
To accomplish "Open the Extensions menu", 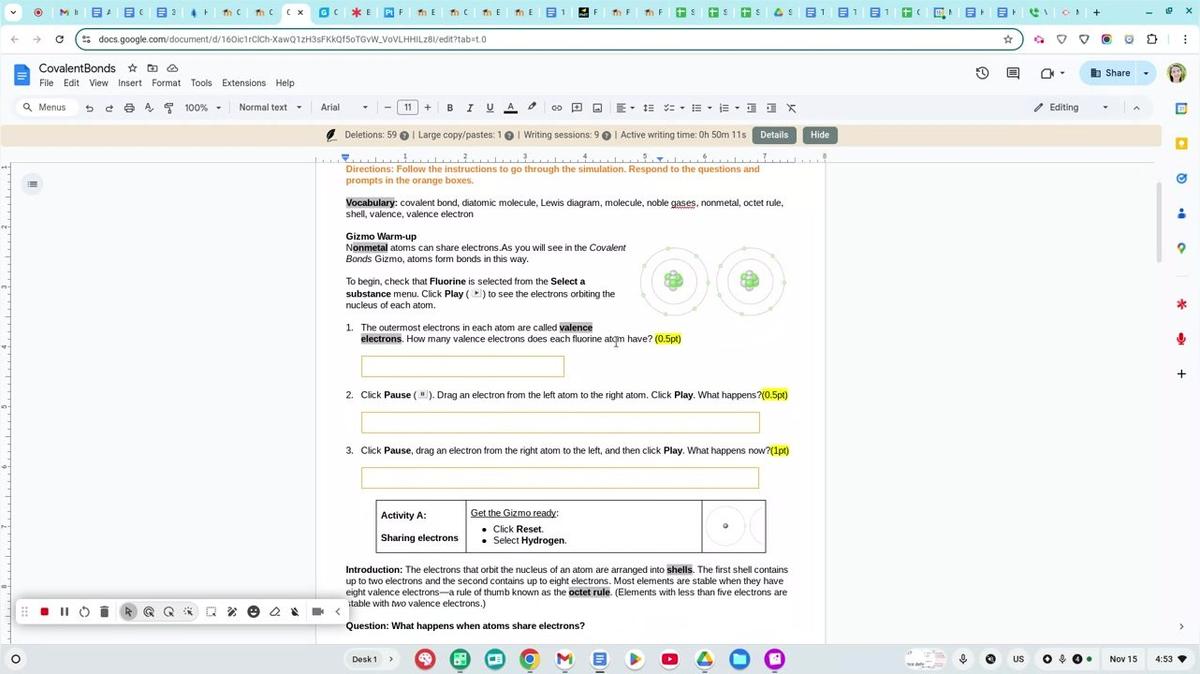I will point(244,83).
